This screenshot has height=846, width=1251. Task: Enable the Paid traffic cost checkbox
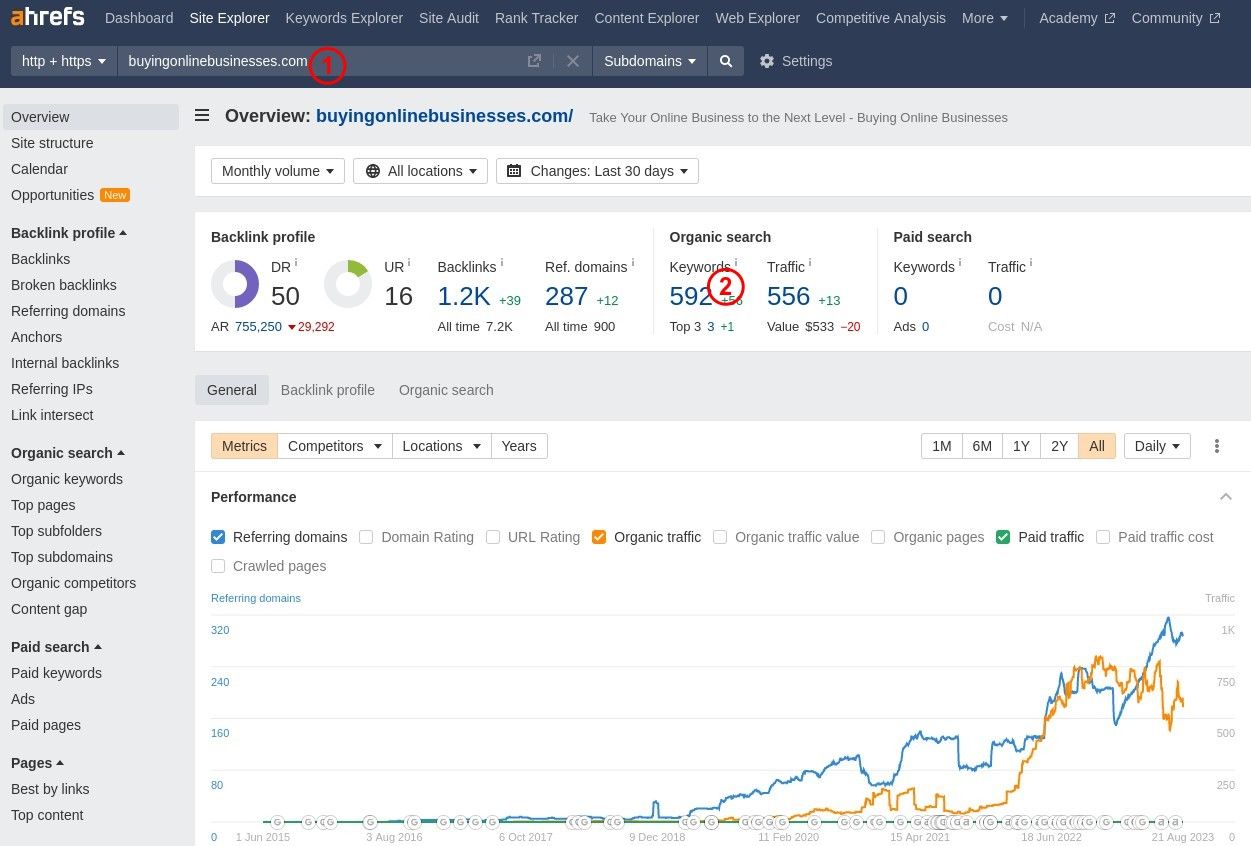point(1103,537)
